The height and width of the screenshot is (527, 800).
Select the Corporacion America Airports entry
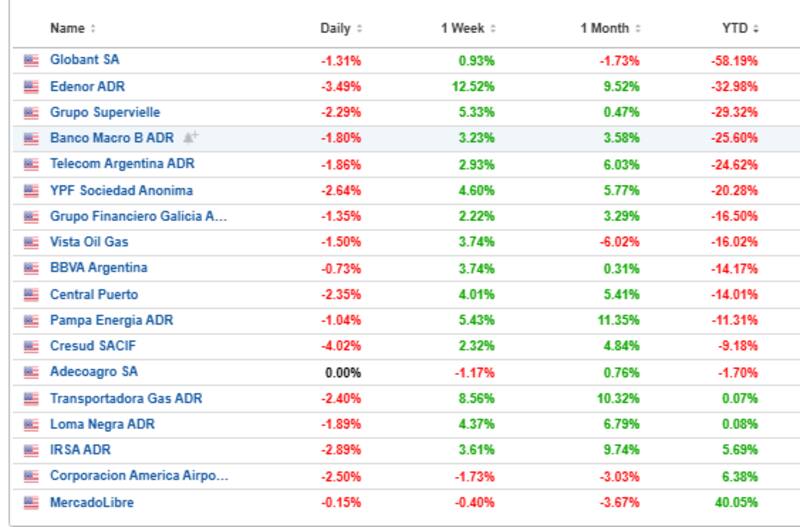139,476
